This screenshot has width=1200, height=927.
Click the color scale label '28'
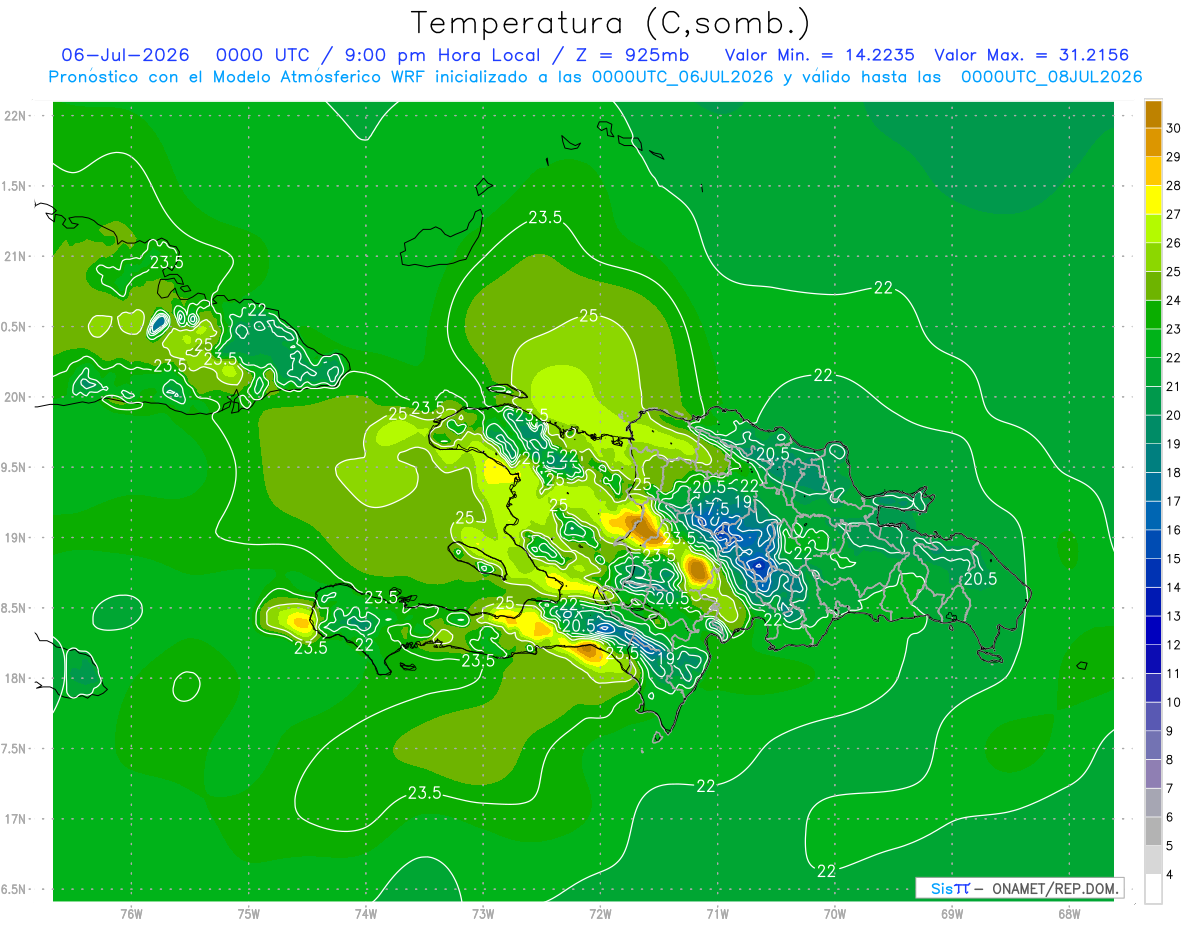pos(1174,185)
